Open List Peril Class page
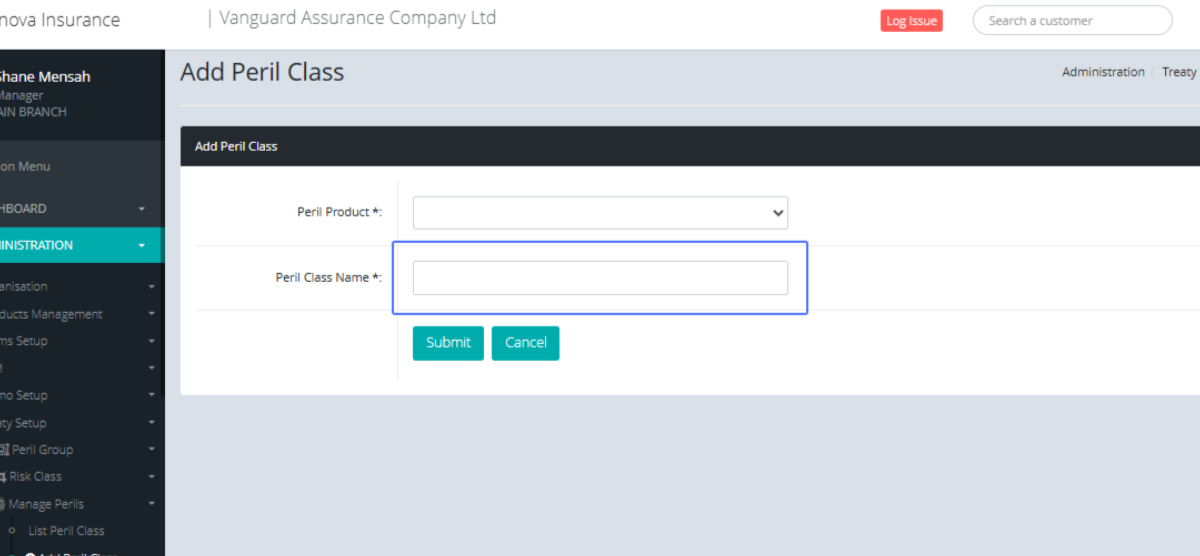 (66, 531)
